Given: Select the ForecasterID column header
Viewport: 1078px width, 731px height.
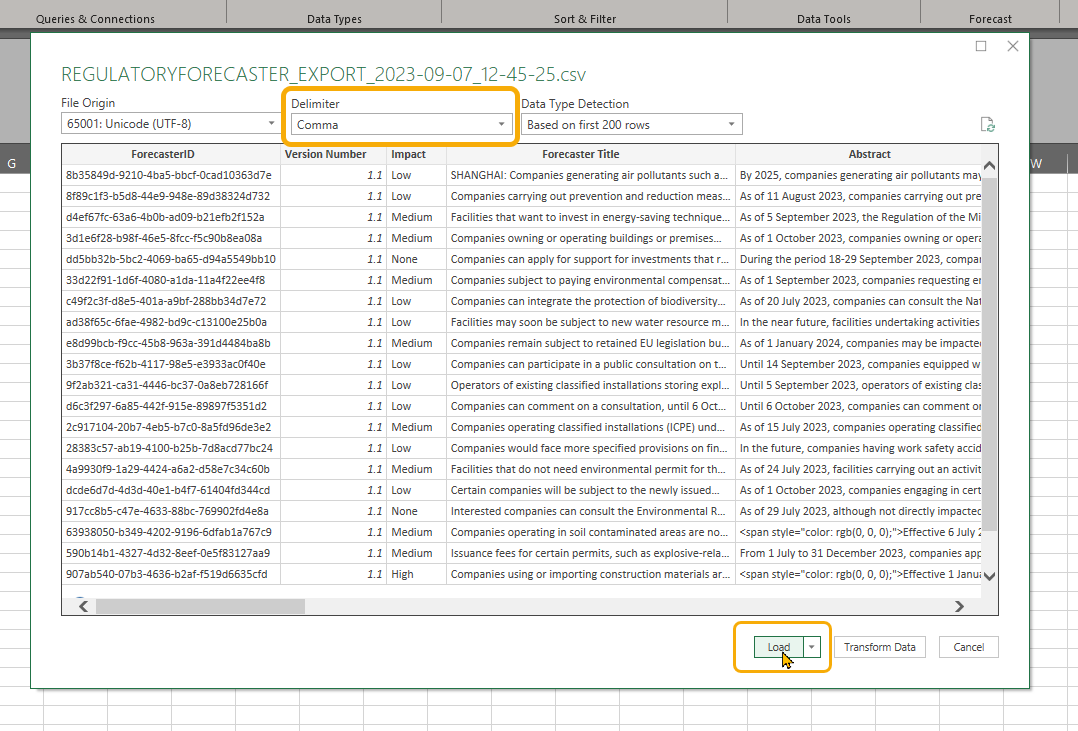Looking at the screenshot, I should (171, 154).
